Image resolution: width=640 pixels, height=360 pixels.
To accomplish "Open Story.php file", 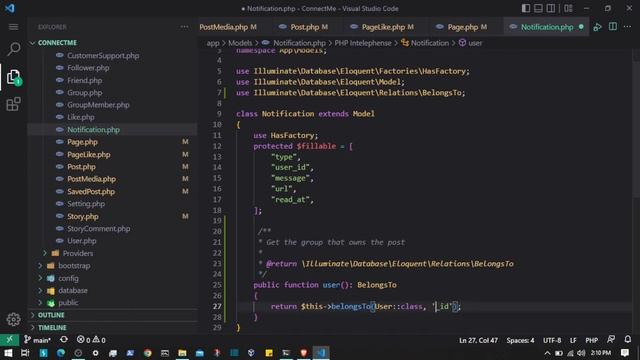I will (x=83, y=216).
